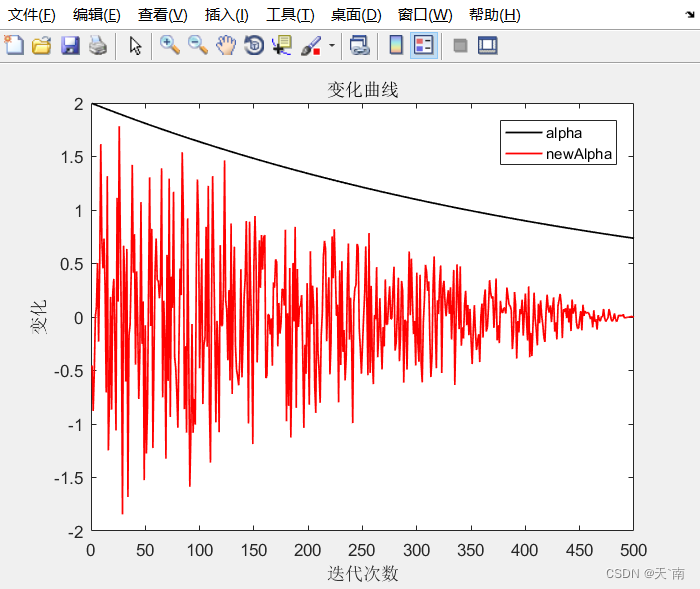The width and height of the screenshot is (700, 589).
Task: Open the 窗口(W) menu
Action: (425, 15)
